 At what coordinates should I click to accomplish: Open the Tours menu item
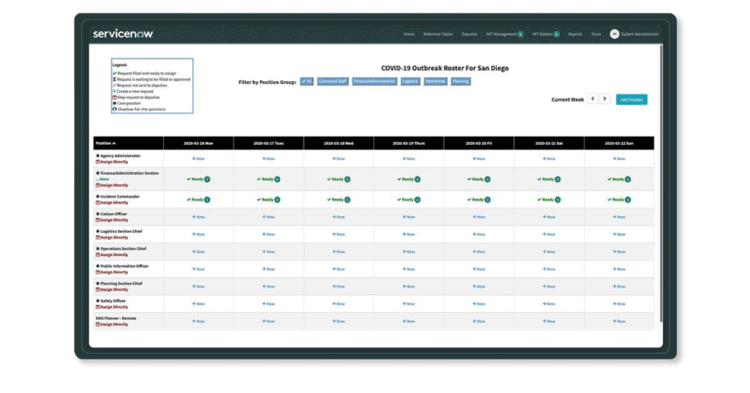(596, 34)
